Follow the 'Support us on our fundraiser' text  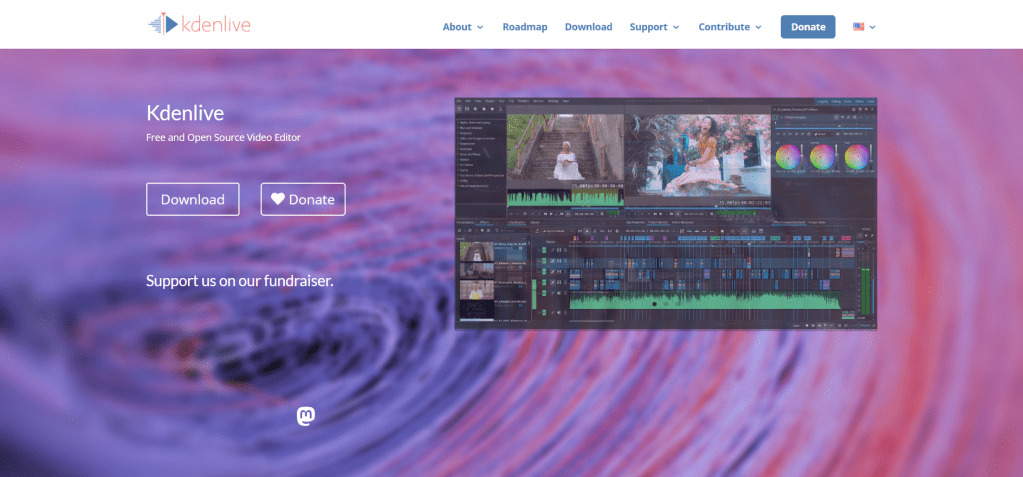pos(239,281)
